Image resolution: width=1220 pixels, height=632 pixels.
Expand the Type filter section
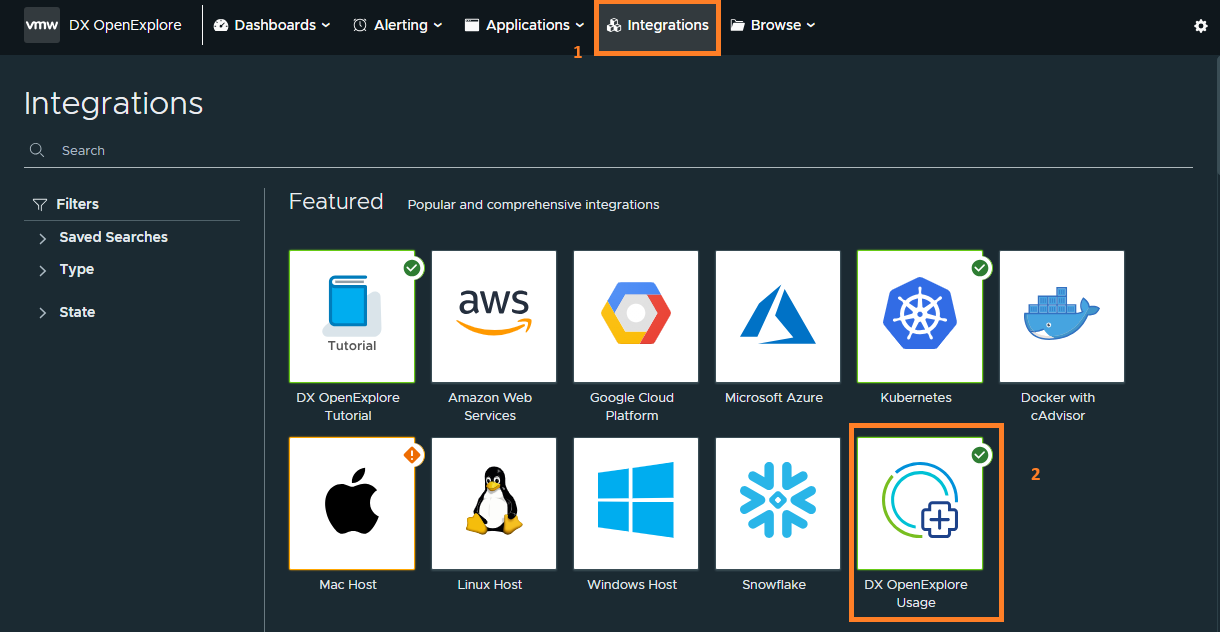point(76,269)
